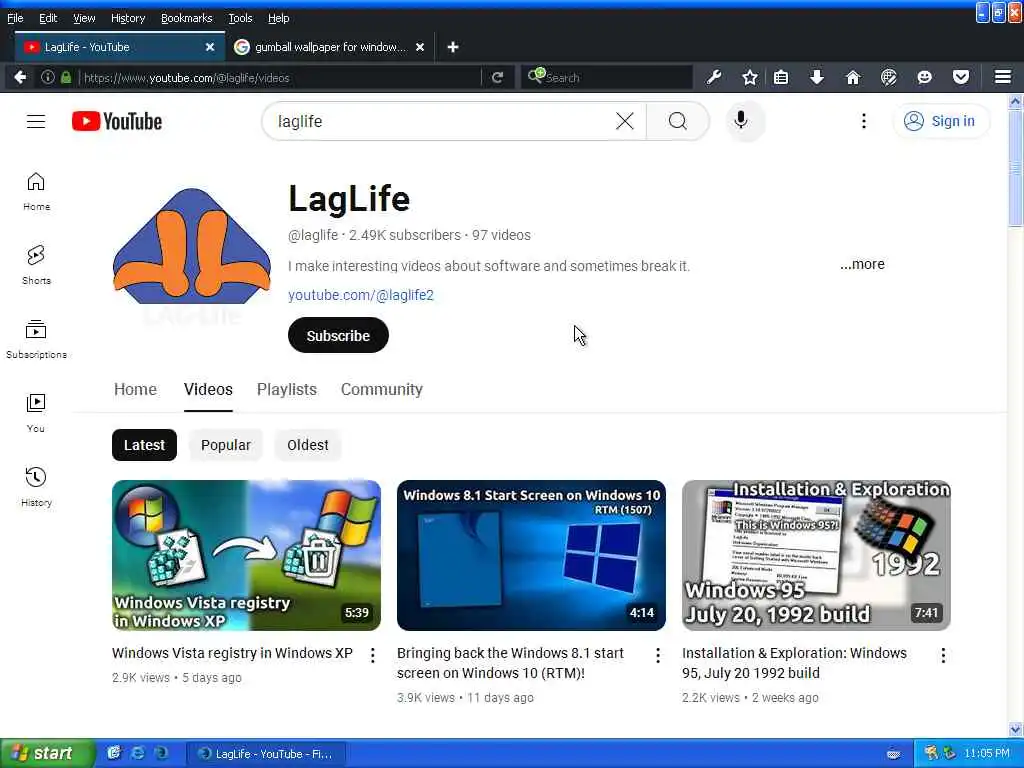Open History in sidebar
Image resolution: width=1024 pixels, height=768 pixels.
click(x=36, y=487)
